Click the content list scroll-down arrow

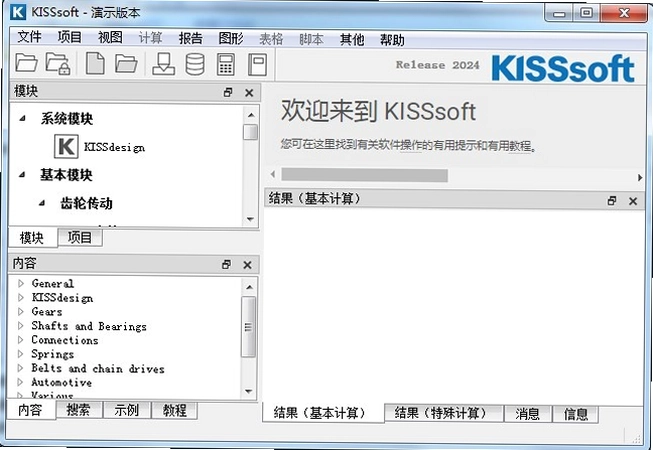[x=249, y=391]
